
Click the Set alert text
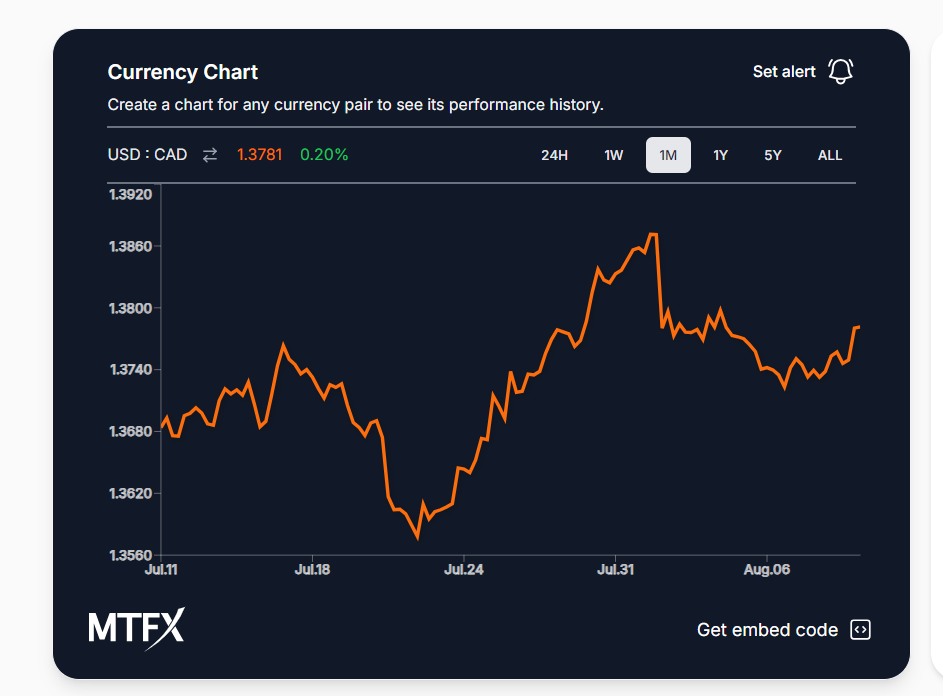coord(784,72)
